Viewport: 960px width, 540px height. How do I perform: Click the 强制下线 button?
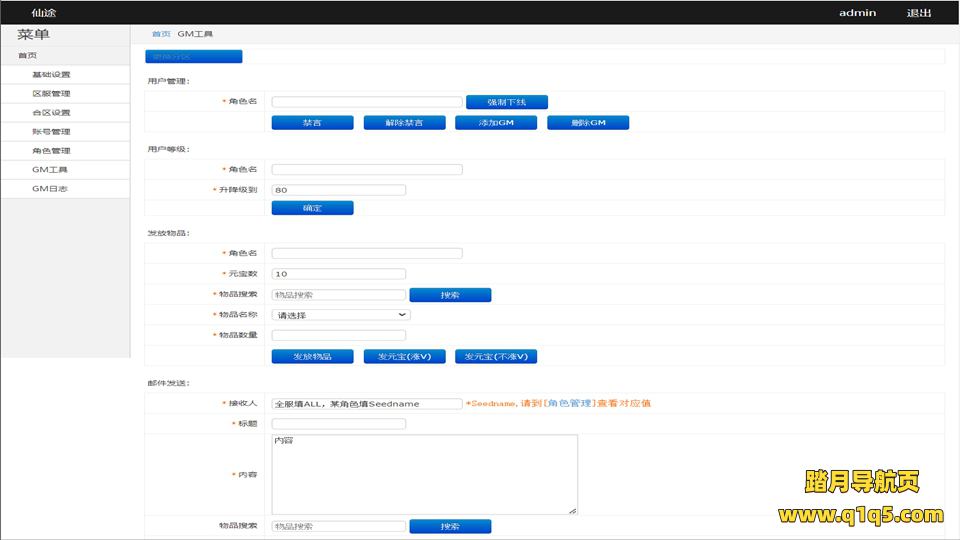[506, 102]
